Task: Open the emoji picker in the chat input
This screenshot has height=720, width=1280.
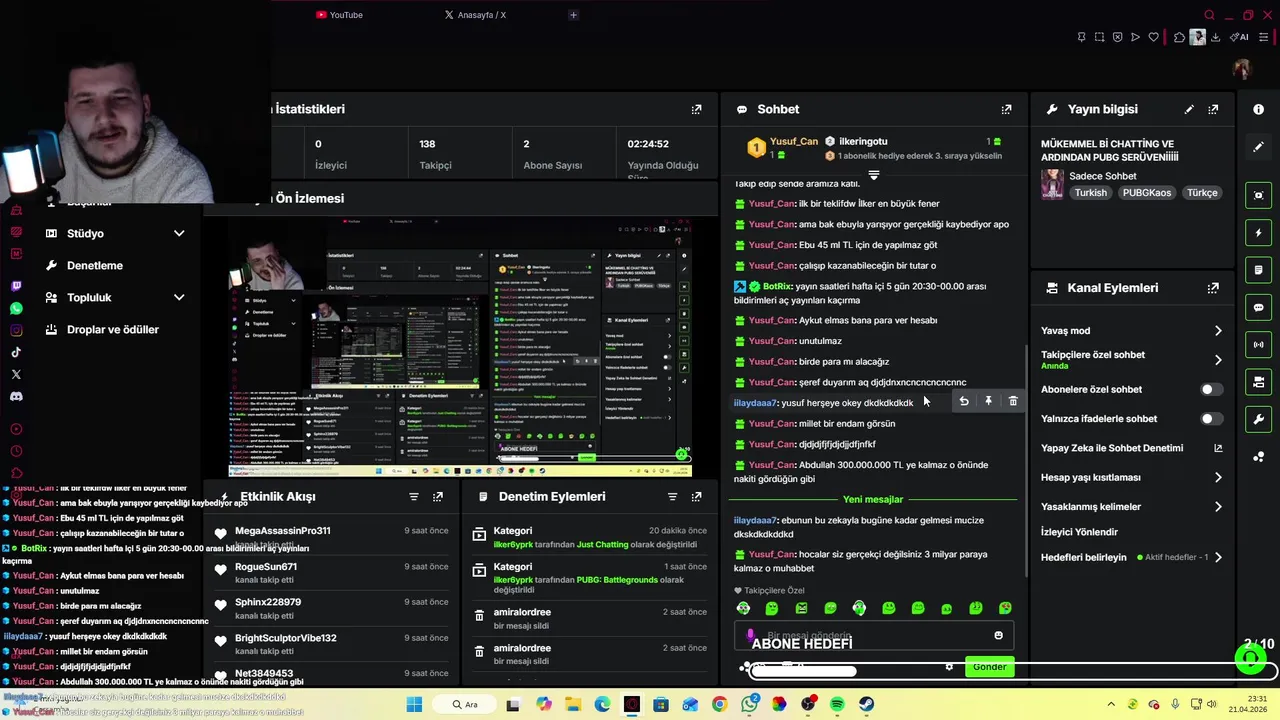Action: pyautogui.click(x=998, y=636)
